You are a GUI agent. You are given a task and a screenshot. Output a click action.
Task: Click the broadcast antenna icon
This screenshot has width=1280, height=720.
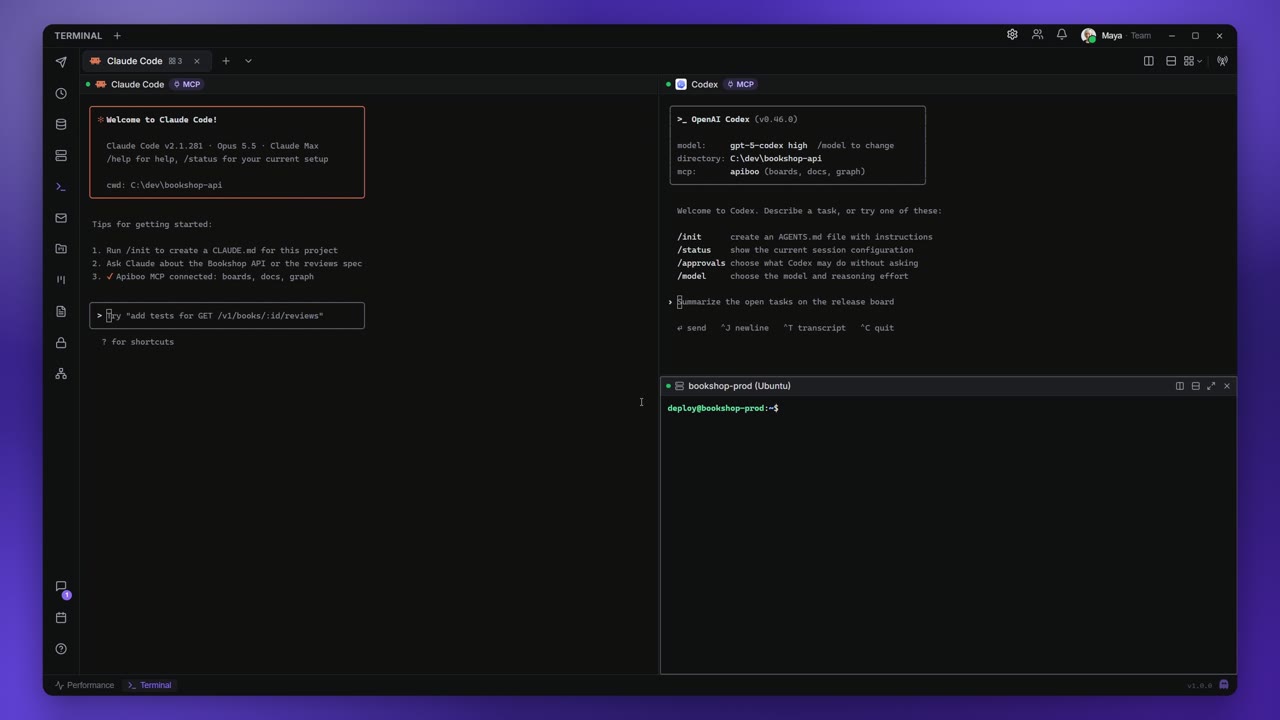pyautogui.click(x=1222, y=61)
